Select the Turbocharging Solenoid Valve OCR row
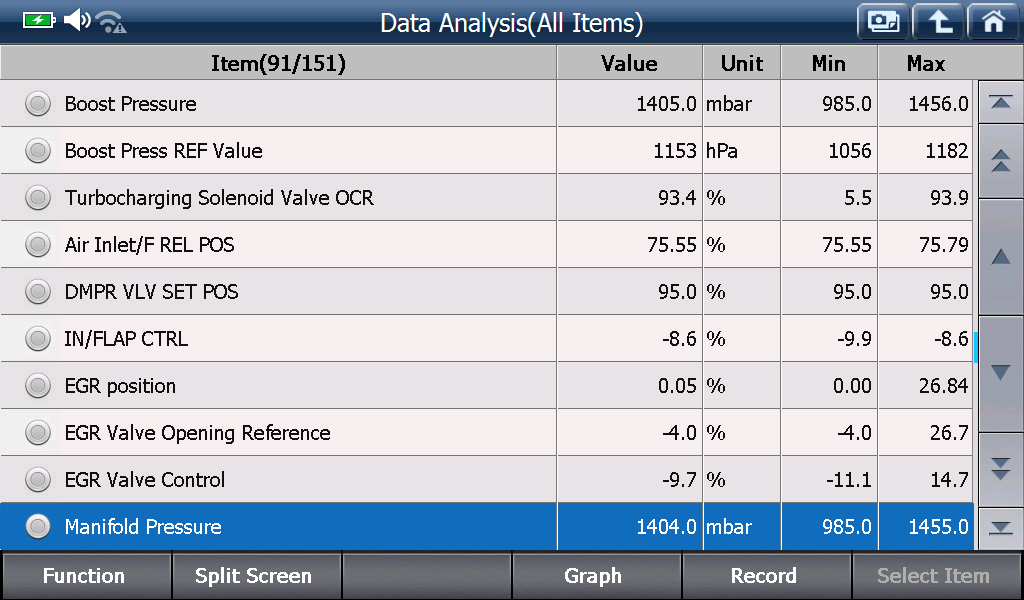 (487, 197)
